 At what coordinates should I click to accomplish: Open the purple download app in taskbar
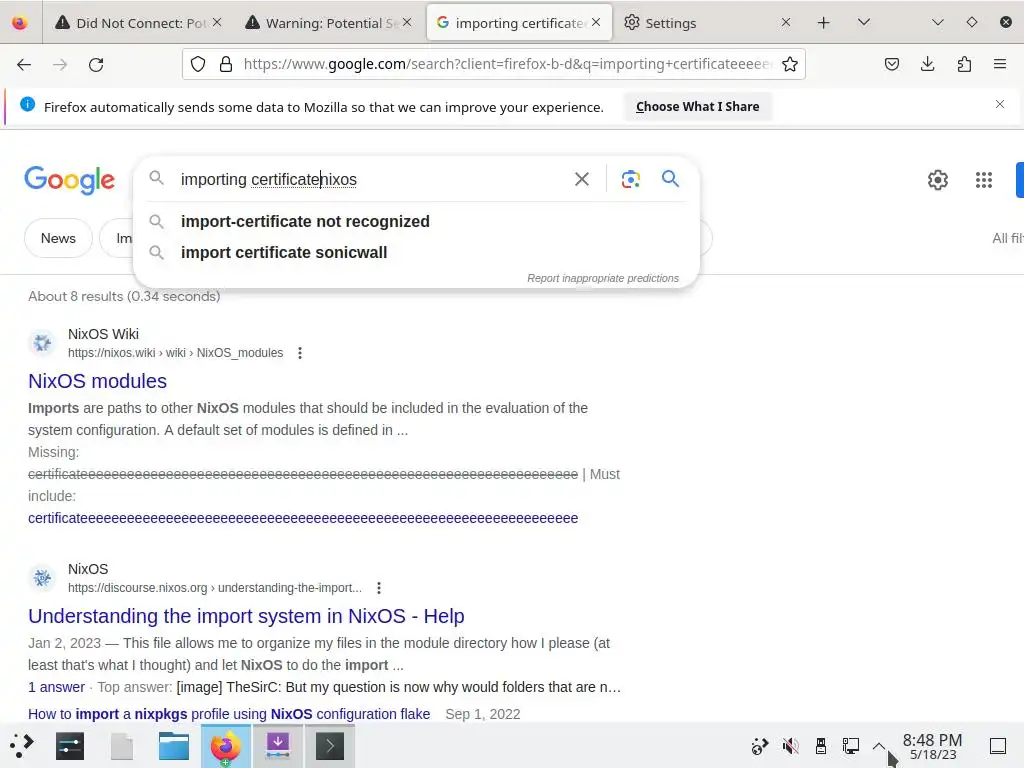coord(278,746)
